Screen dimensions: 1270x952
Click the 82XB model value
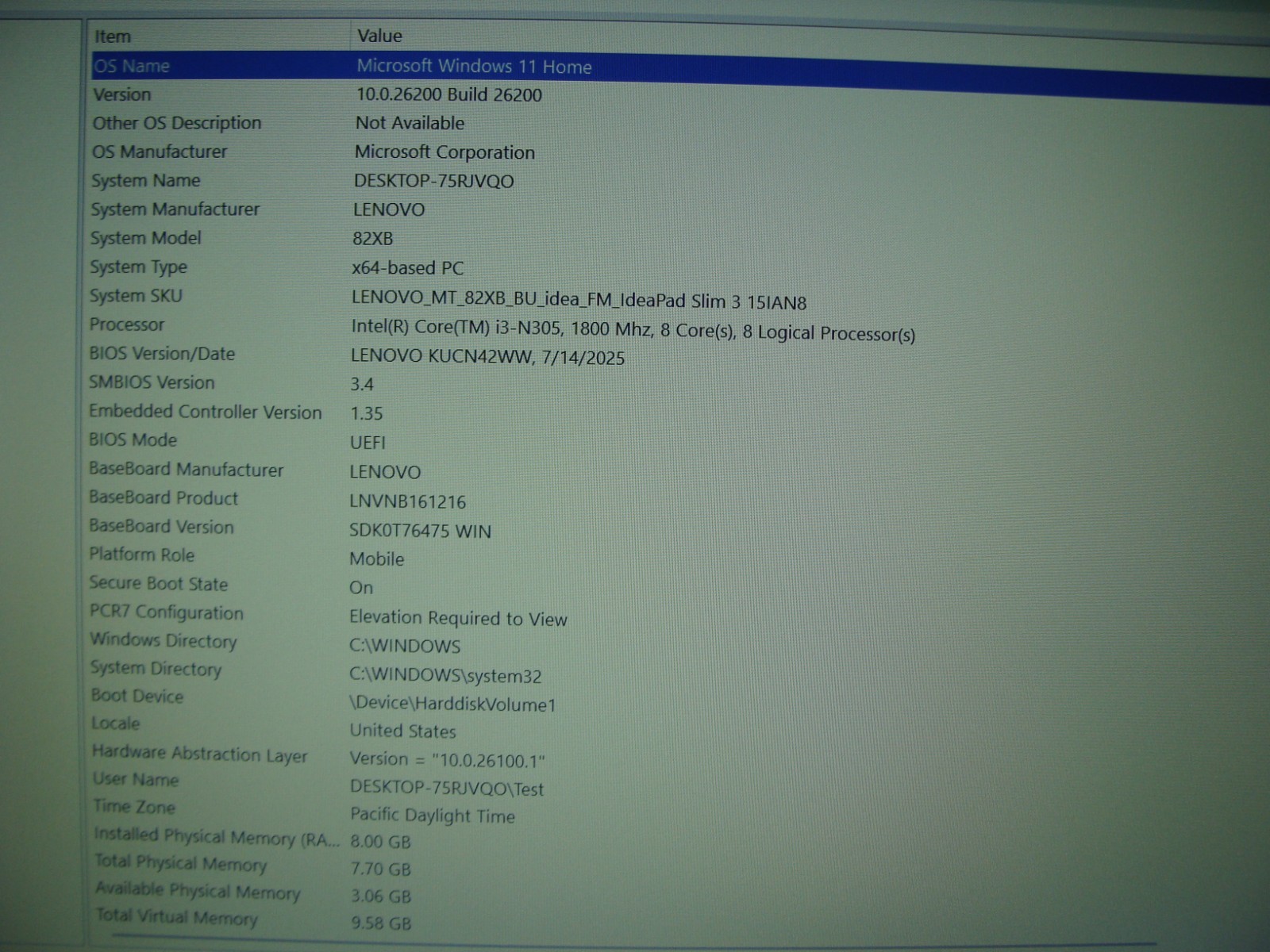(372, 239)
